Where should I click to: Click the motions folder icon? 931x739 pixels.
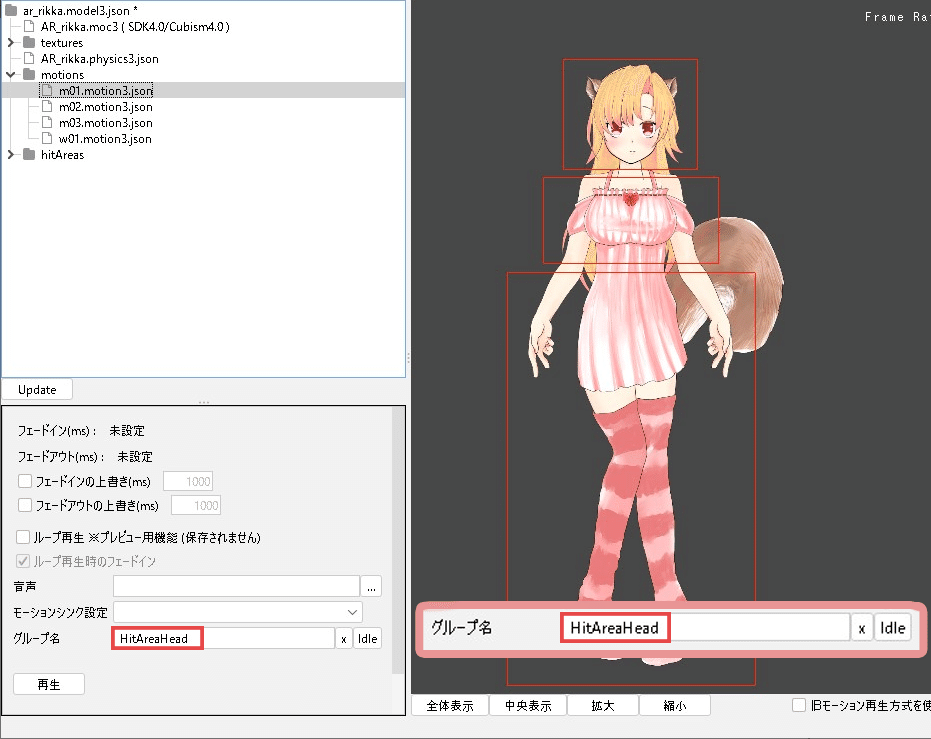pos(28,74)
